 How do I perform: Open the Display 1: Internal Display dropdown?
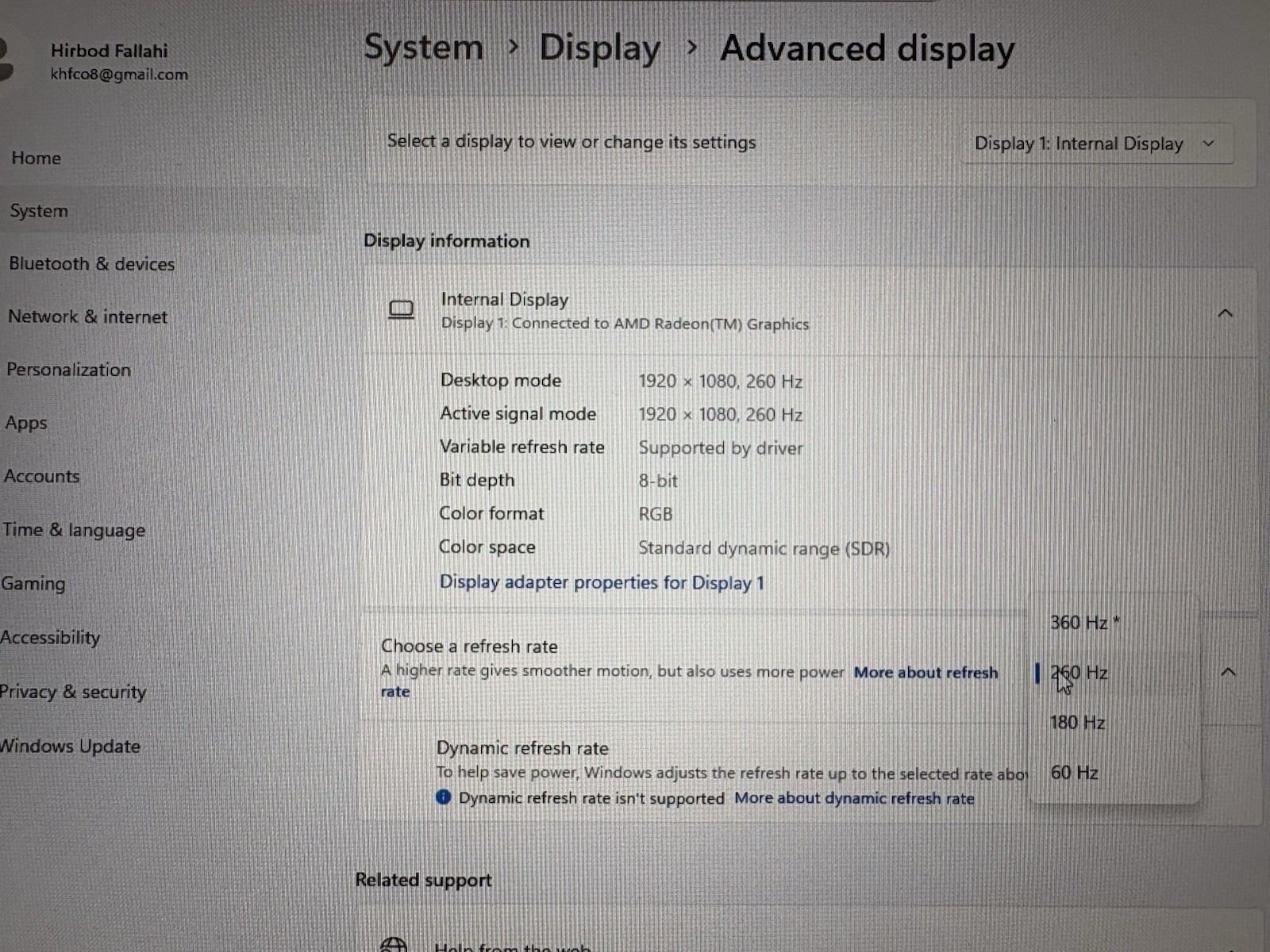click(1096, 144)
